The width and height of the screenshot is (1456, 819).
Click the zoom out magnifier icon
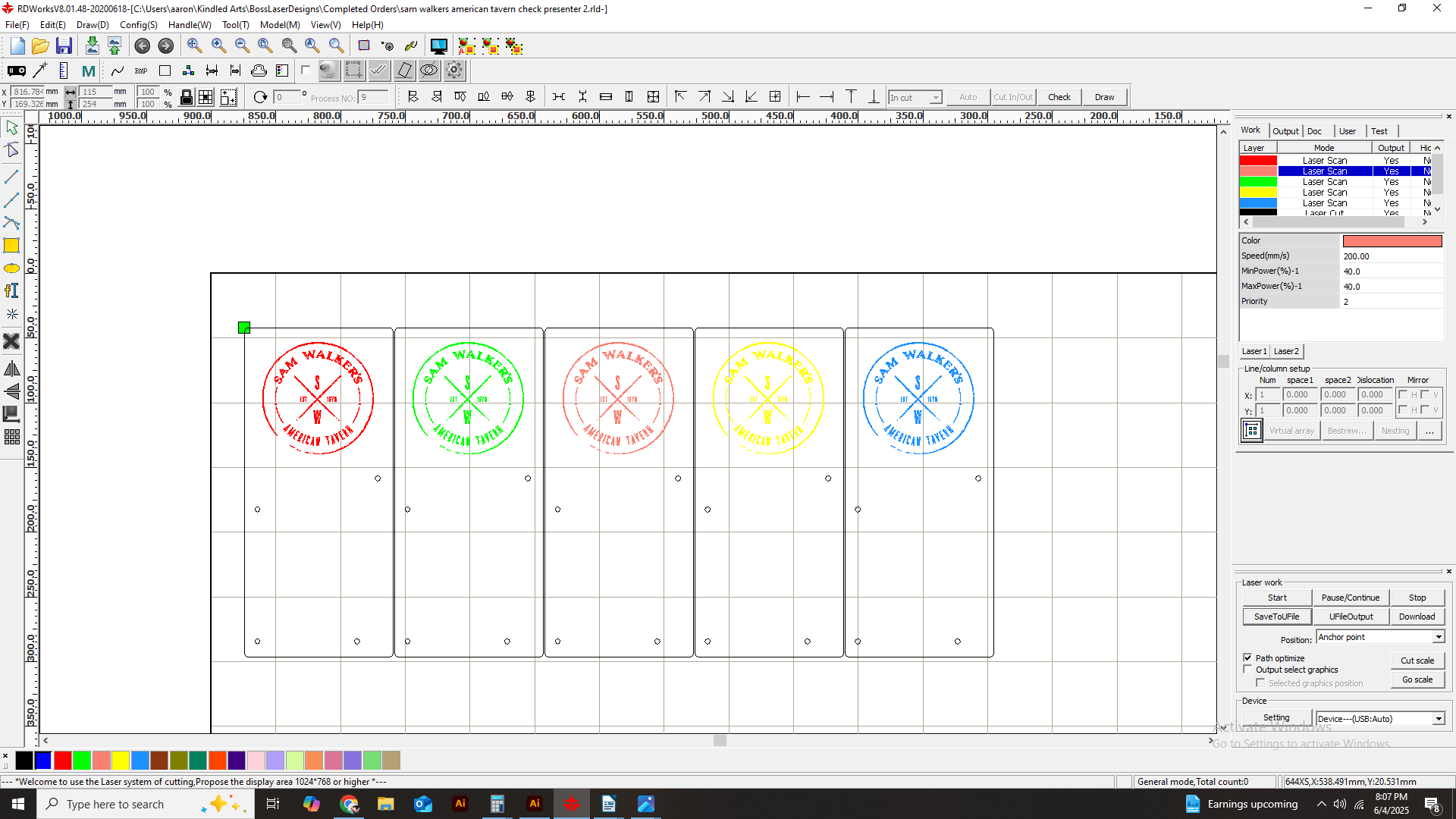click(x=242, y=46)
